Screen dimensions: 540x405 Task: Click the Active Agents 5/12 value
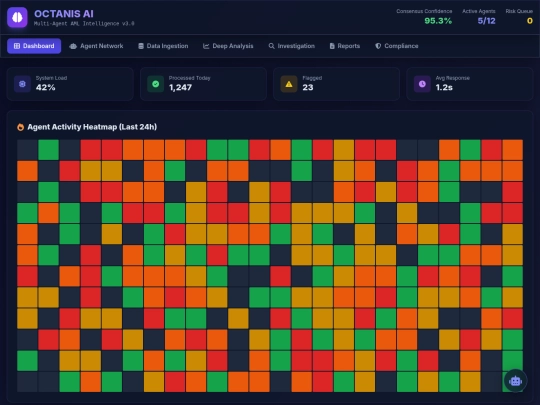coord(487,21)
